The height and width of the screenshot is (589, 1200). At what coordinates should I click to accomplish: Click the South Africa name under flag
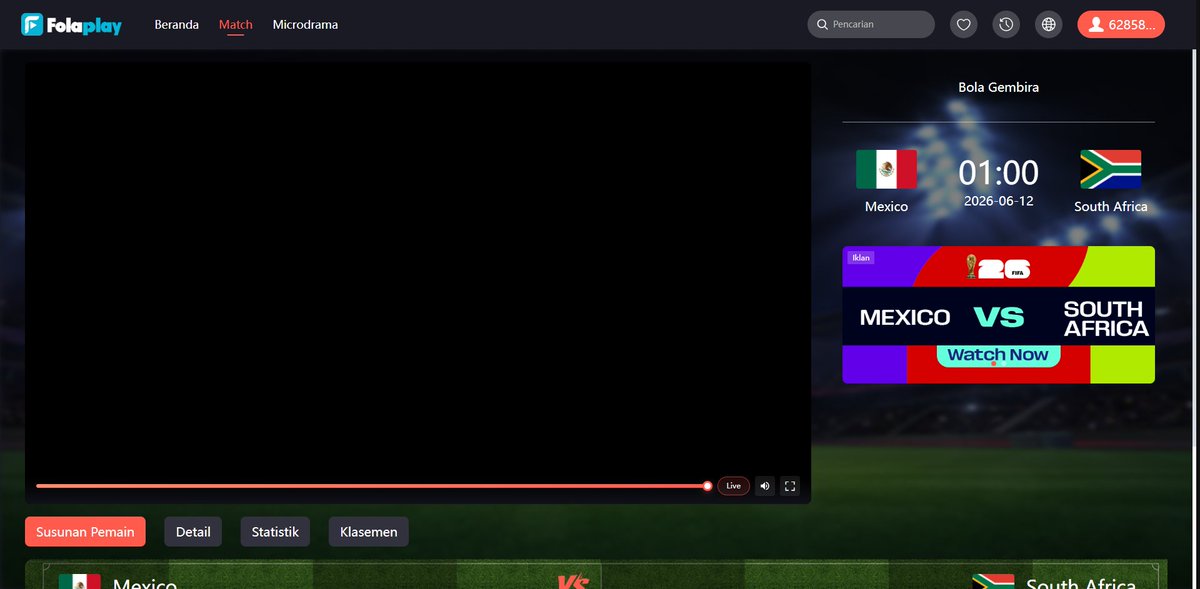coord(1110,206)
